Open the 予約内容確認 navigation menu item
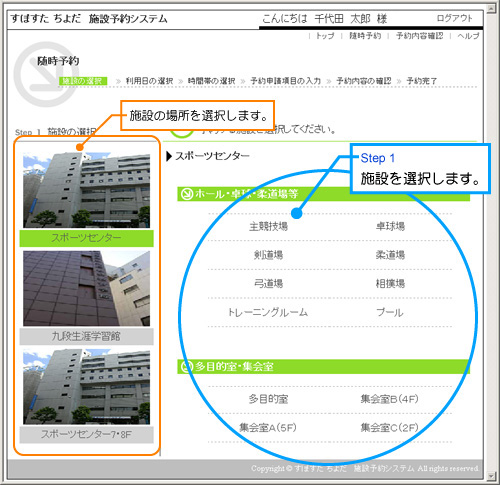The image size is (500, 485). point(420,36)
